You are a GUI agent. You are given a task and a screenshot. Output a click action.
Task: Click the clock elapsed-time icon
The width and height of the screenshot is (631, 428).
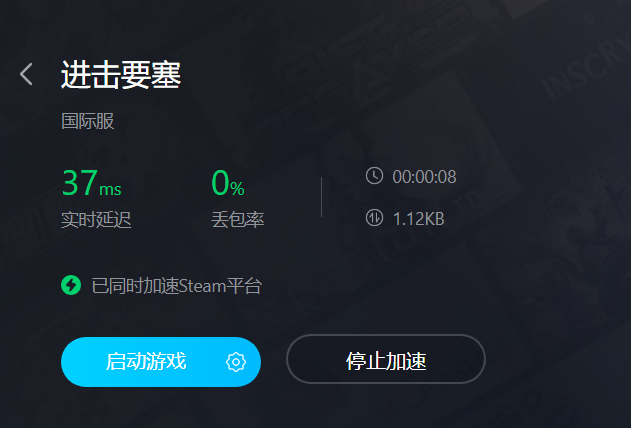[374, 176]
